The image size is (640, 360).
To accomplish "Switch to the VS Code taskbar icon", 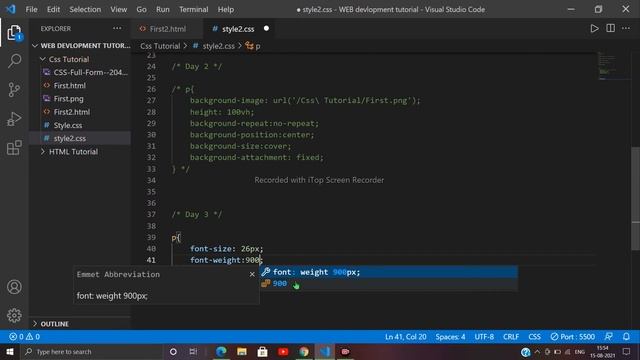I will click(x=324, y=351).
